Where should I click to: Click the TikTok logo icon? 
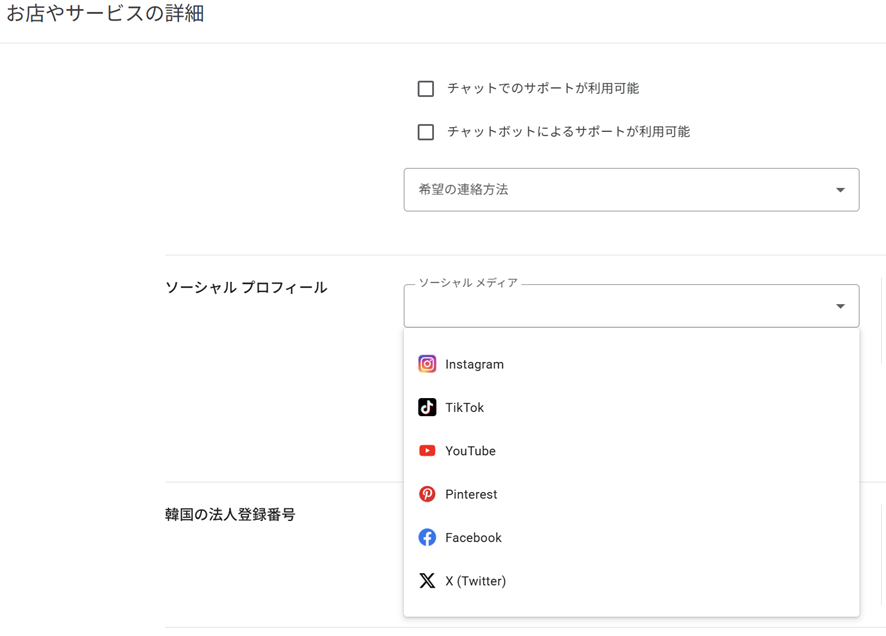(x=427, y=407)
